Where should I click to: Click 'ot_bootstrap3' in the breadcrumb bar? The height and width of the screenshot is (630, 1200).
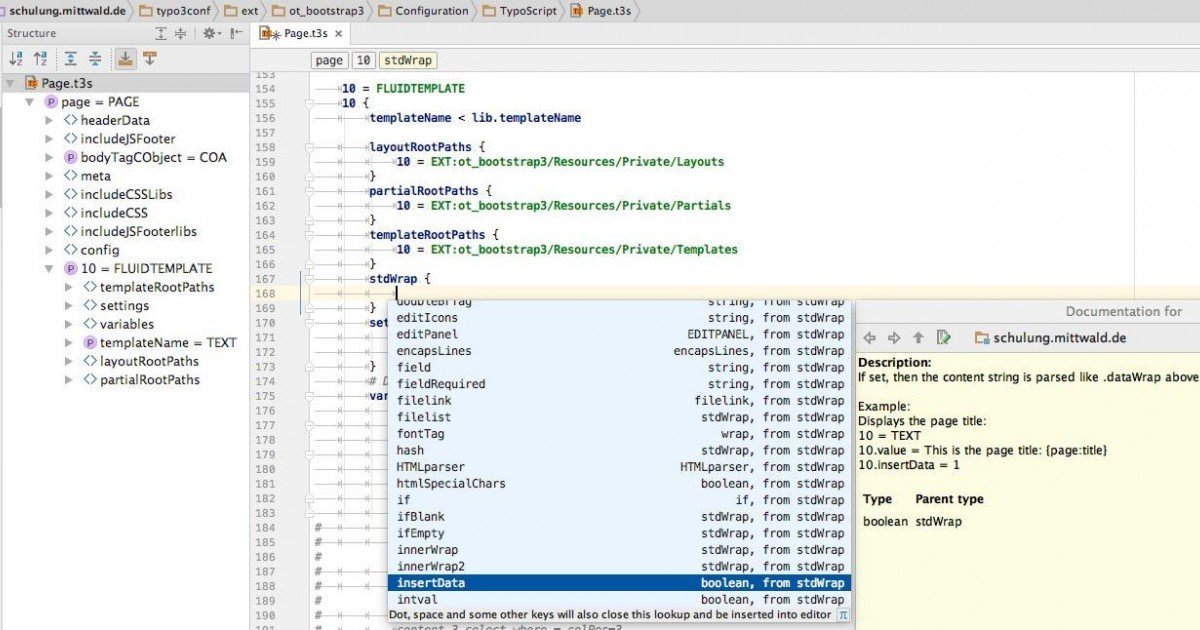[325, 10]
